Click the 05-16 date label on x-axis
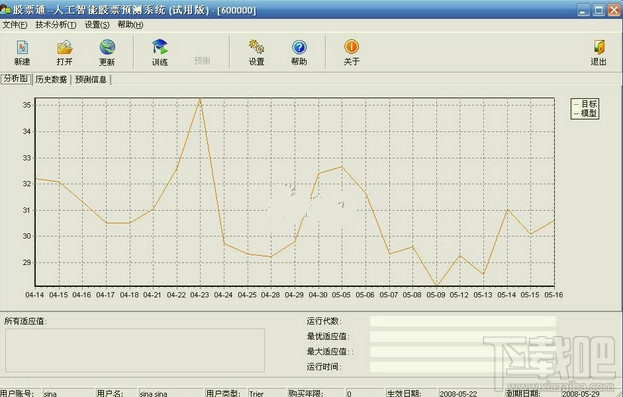The height and width of the screenshot is (397, 623). (553, 295)
